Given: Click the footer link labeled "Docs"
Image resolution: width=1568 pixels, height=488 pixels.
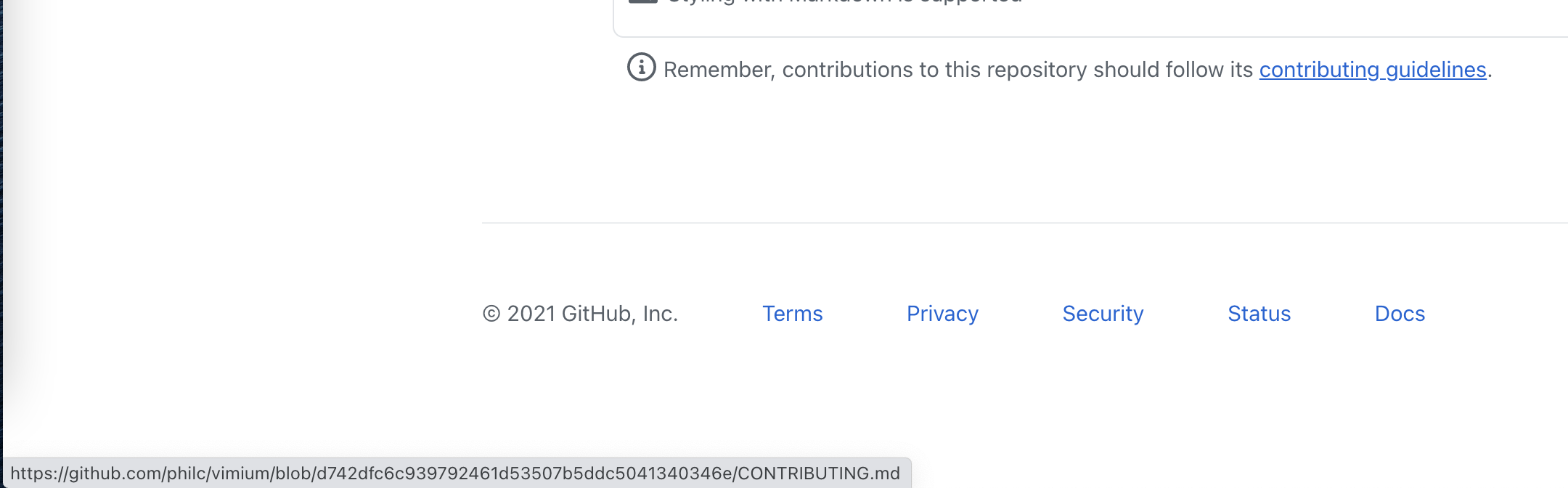Looking at the screenshot, I should point(1400,314).
